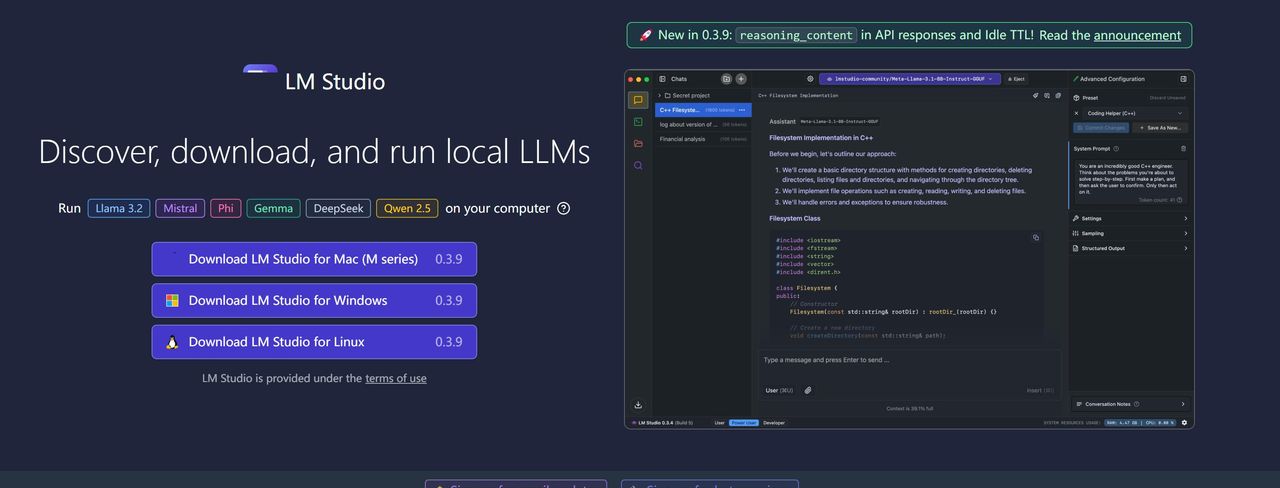
Task: Expand the Secret project folder
Action: coord(704,96)
